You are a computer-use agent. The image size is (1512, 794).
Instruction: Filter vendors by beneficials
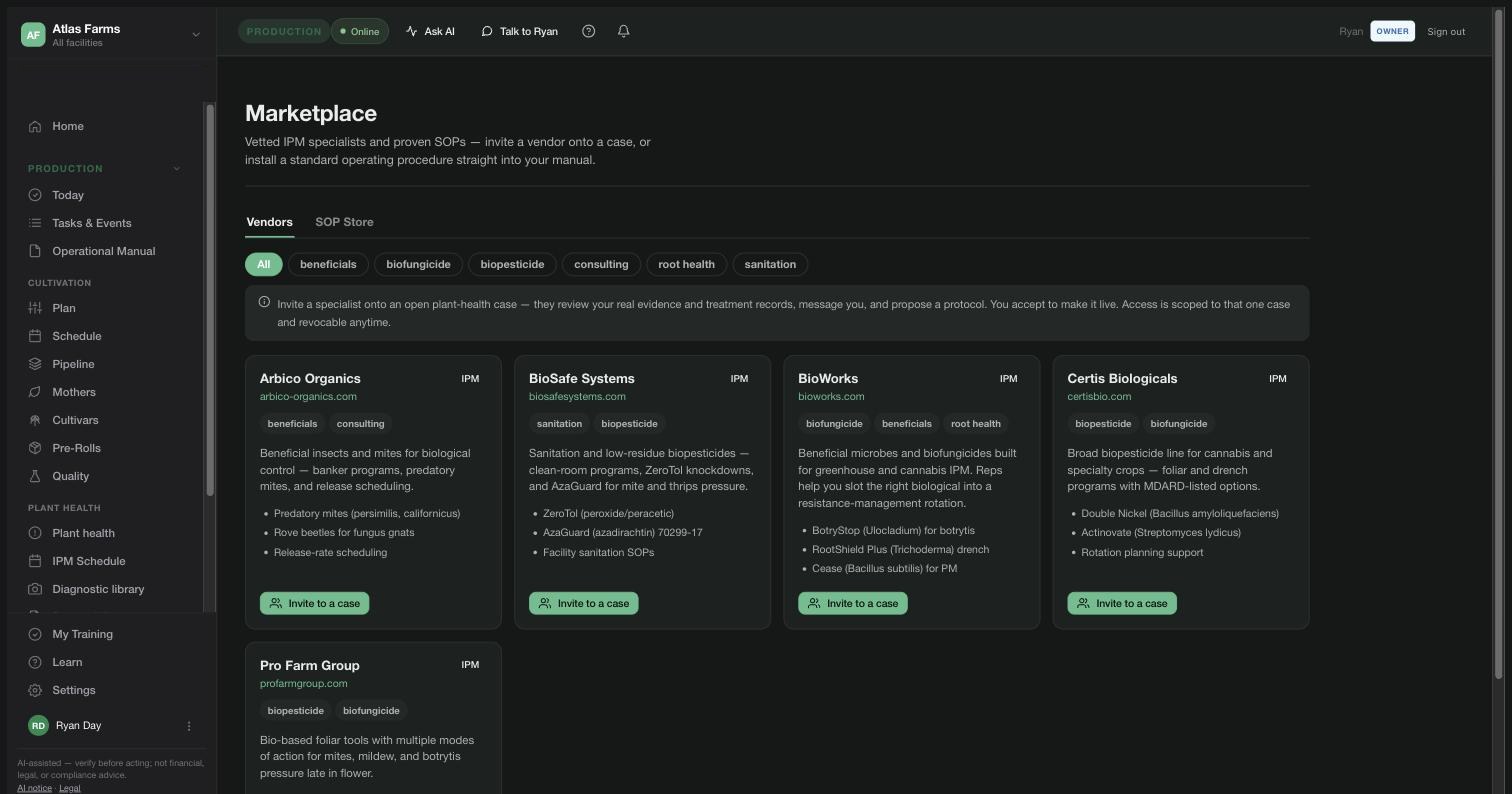(328, 264)
